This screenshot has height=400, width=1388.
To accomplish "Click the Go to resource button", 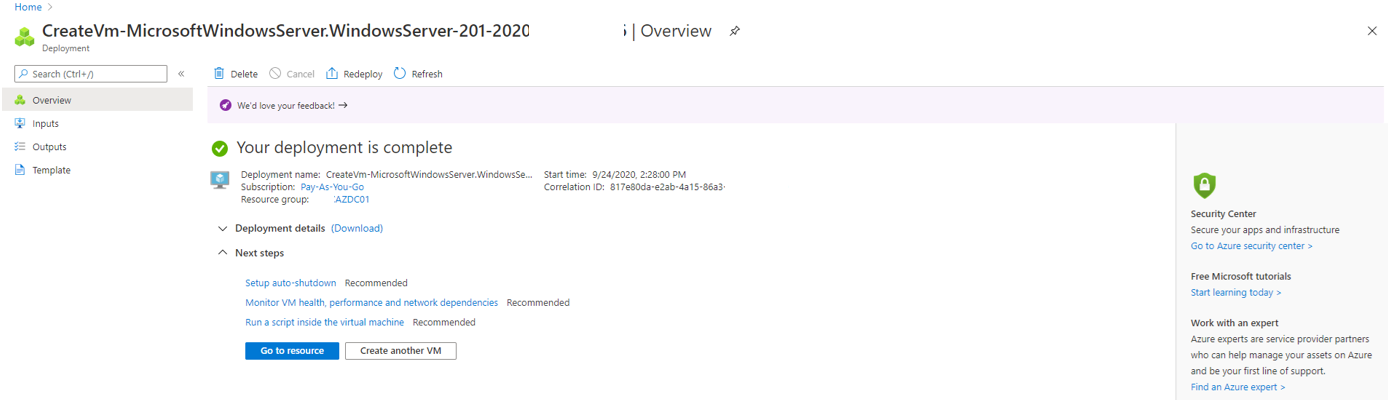I will tap(292, 351).
